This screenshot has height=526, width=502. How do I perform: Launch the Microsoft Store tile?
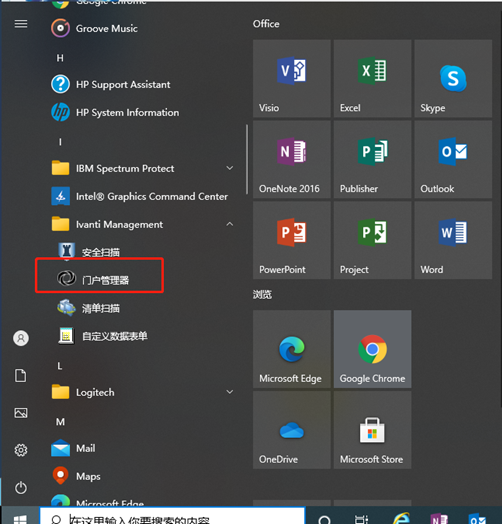(372, 430)
